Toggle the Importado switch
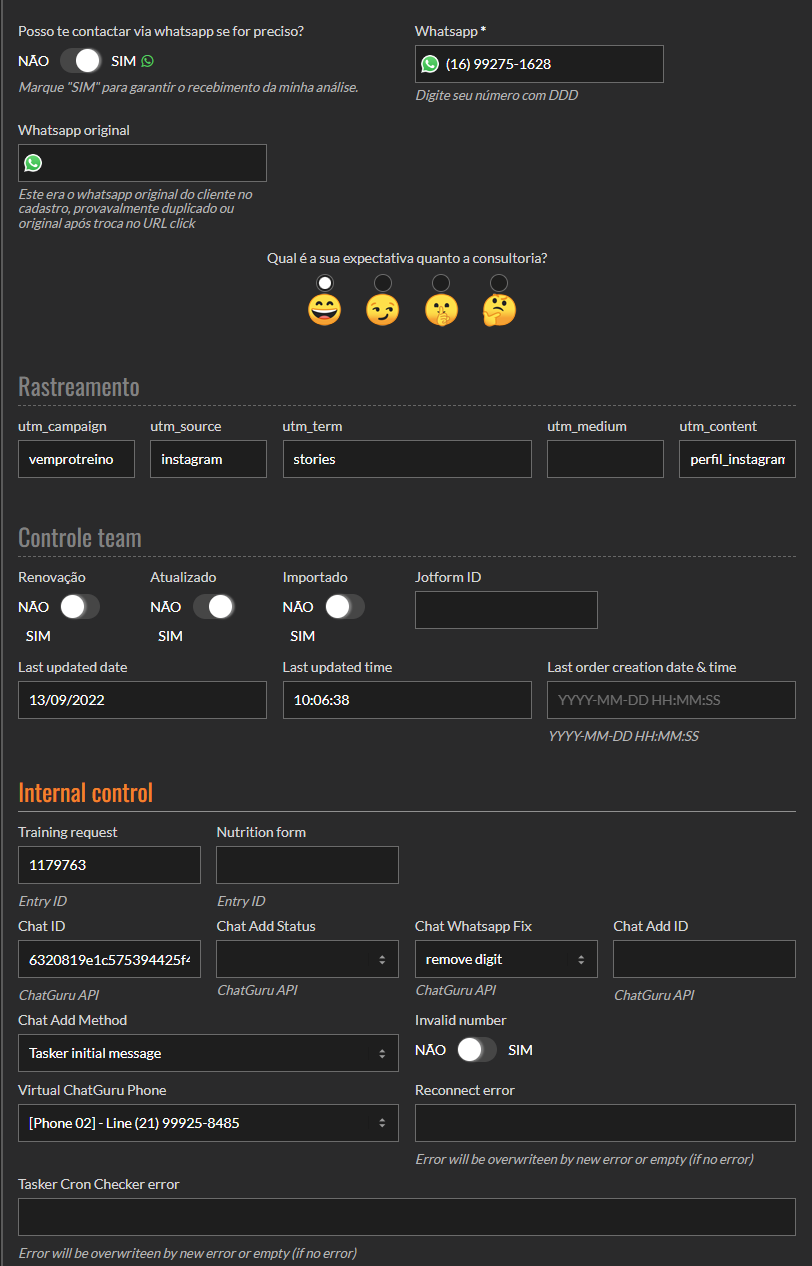Screen dimensions: 812x1266 pyautogui.click(x=344, y=607)
